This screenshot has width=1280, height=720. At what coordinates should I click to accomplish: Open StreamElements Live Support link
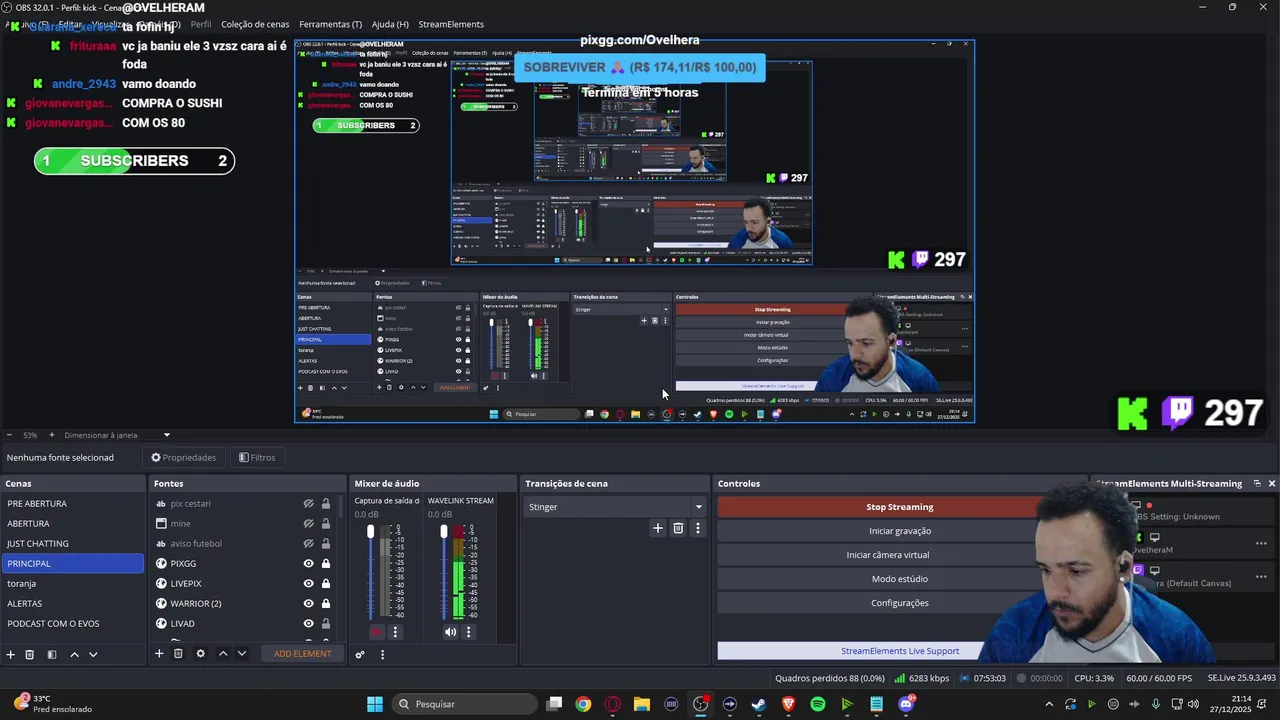click(899, 651)
